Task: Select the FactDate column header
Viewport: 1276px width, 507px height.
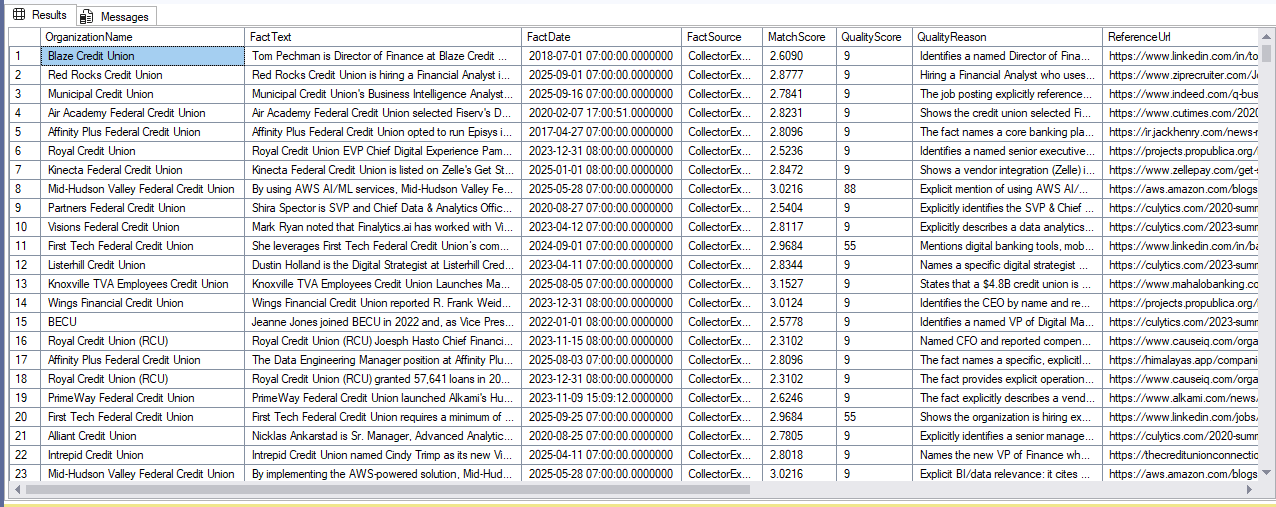Action: click(x=602, y=37)
